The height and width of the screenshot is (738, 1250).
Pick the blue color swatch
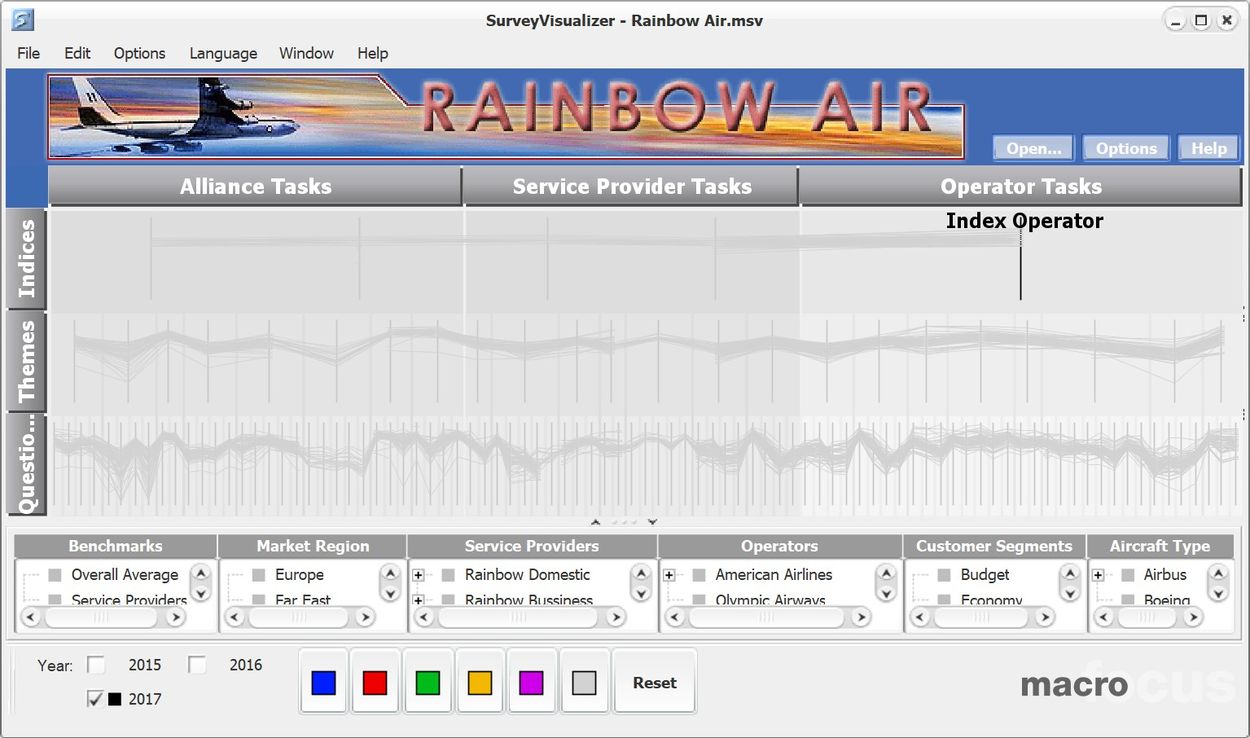coord(323,683)
